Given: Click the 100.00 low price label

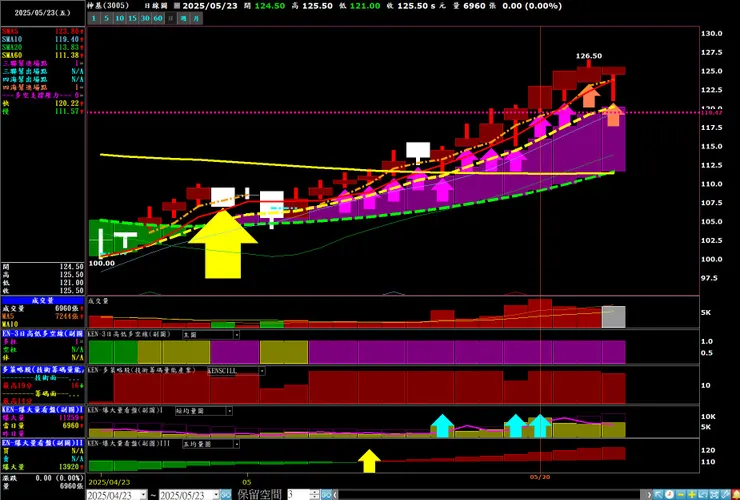Looking at the screenshot, I should click(x=101, y=263).
